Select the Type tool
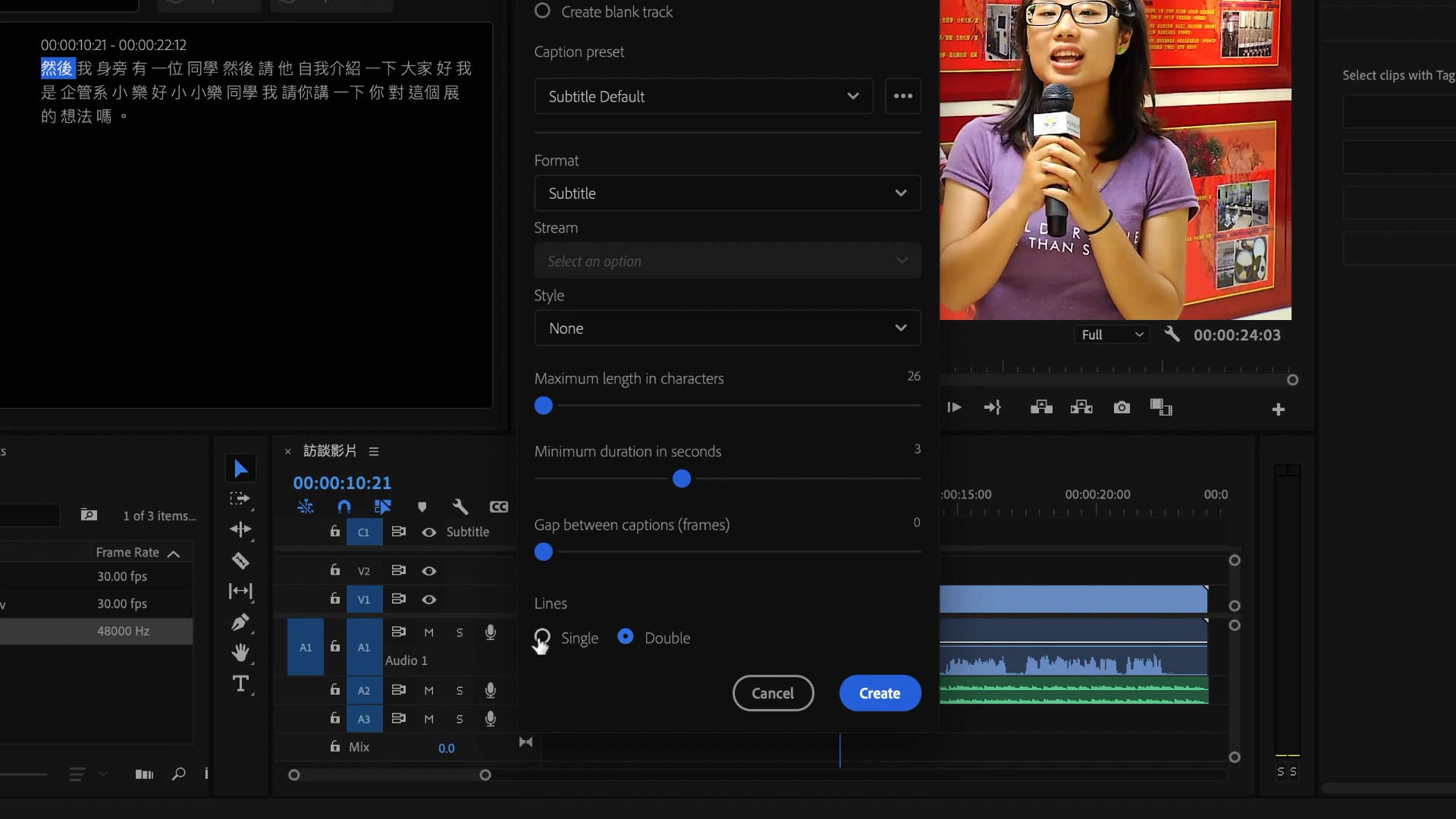 click(240, 684)
